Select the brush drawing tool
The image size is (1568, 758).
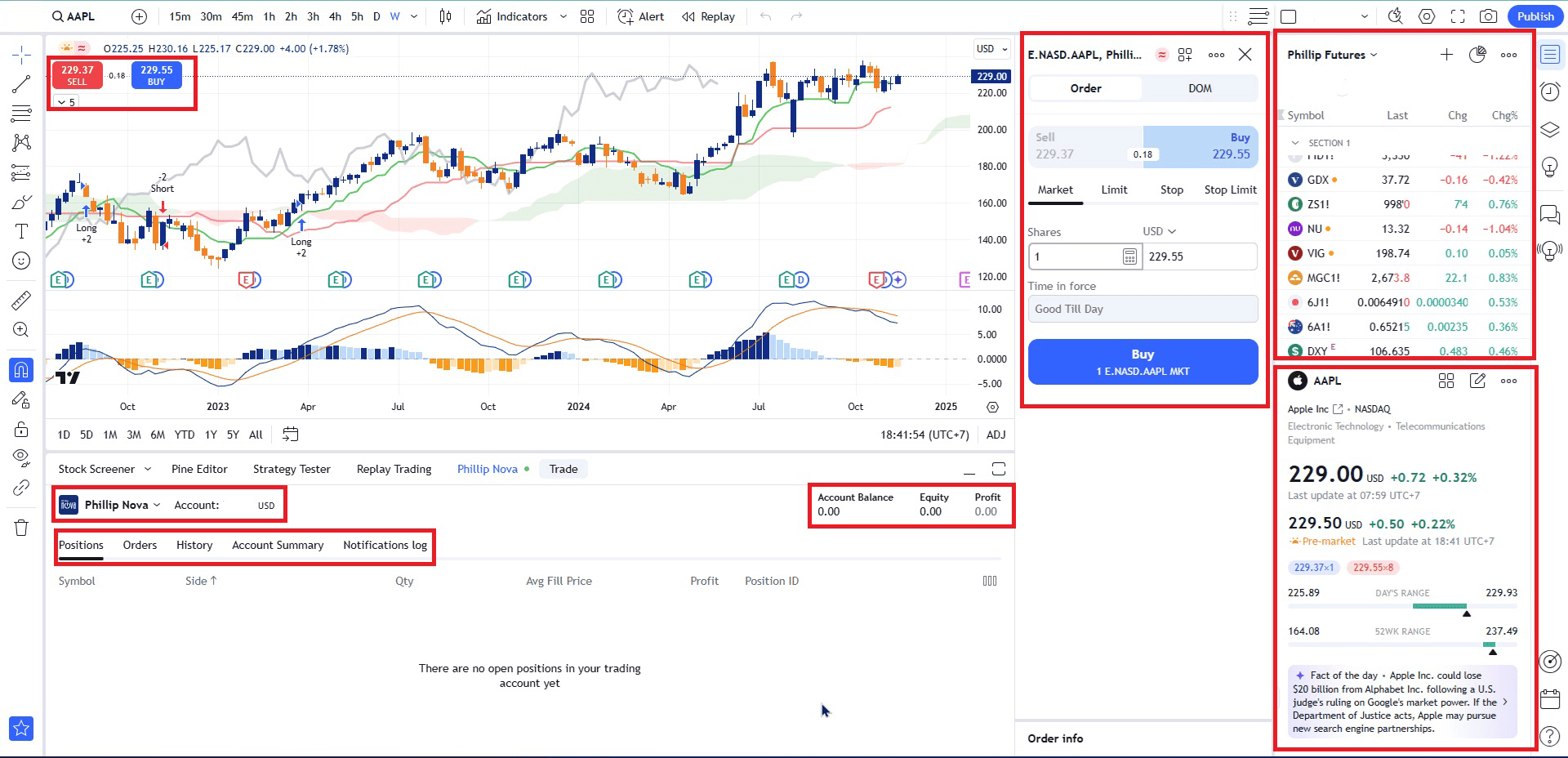point(21,202)
